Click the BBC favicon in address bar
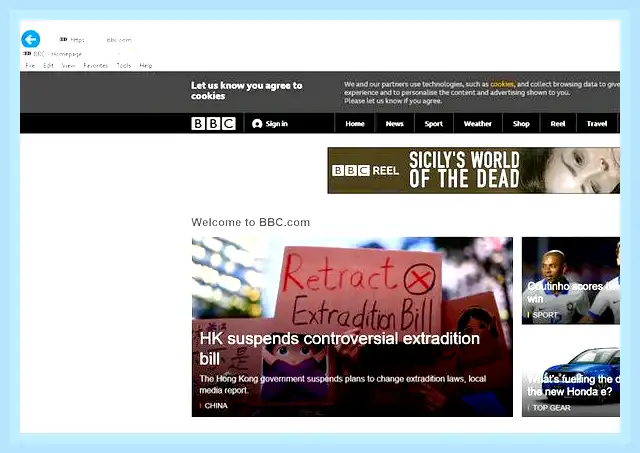Viewport: 640px width, 453px height. (63, 39)
